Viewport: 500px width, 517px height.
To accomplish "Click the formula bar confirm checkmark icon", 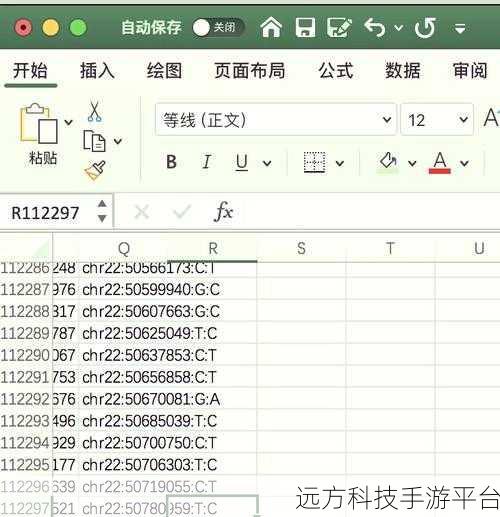I will (181, 212).
